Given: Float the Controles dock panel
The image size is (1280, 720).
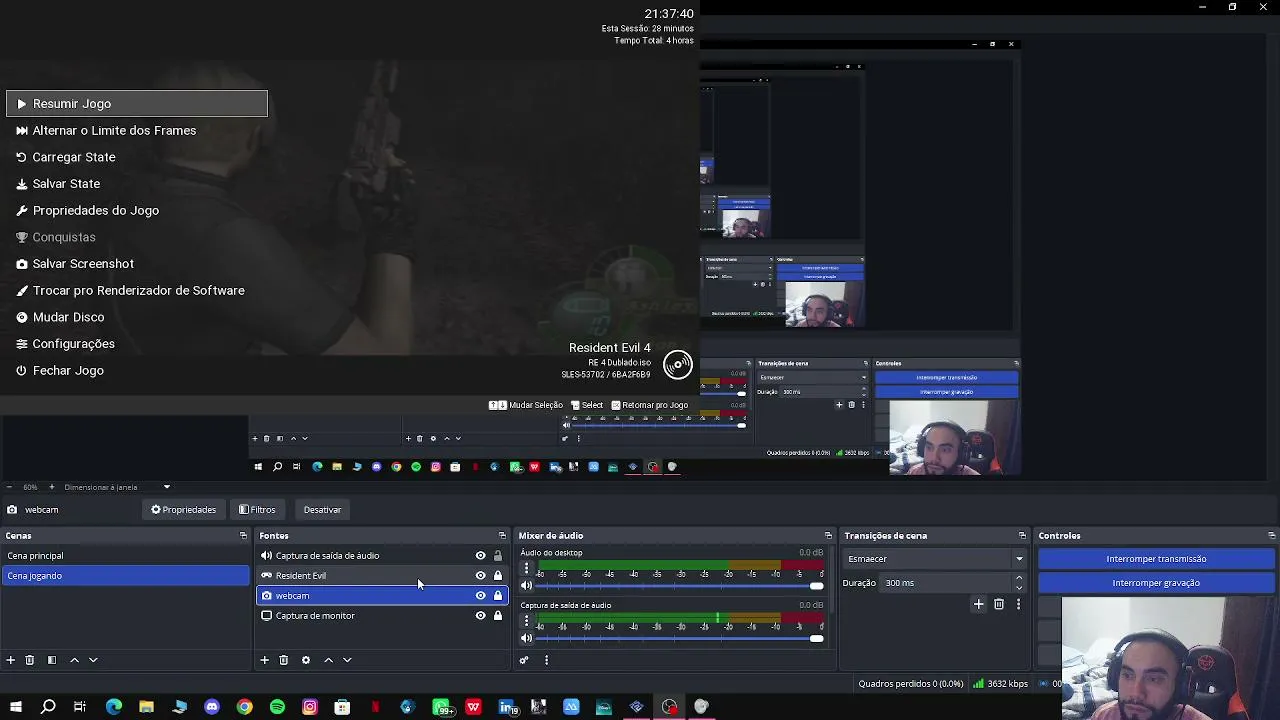Looking at the screenshot, I should pyautogui.click(x=1272, y=536).
